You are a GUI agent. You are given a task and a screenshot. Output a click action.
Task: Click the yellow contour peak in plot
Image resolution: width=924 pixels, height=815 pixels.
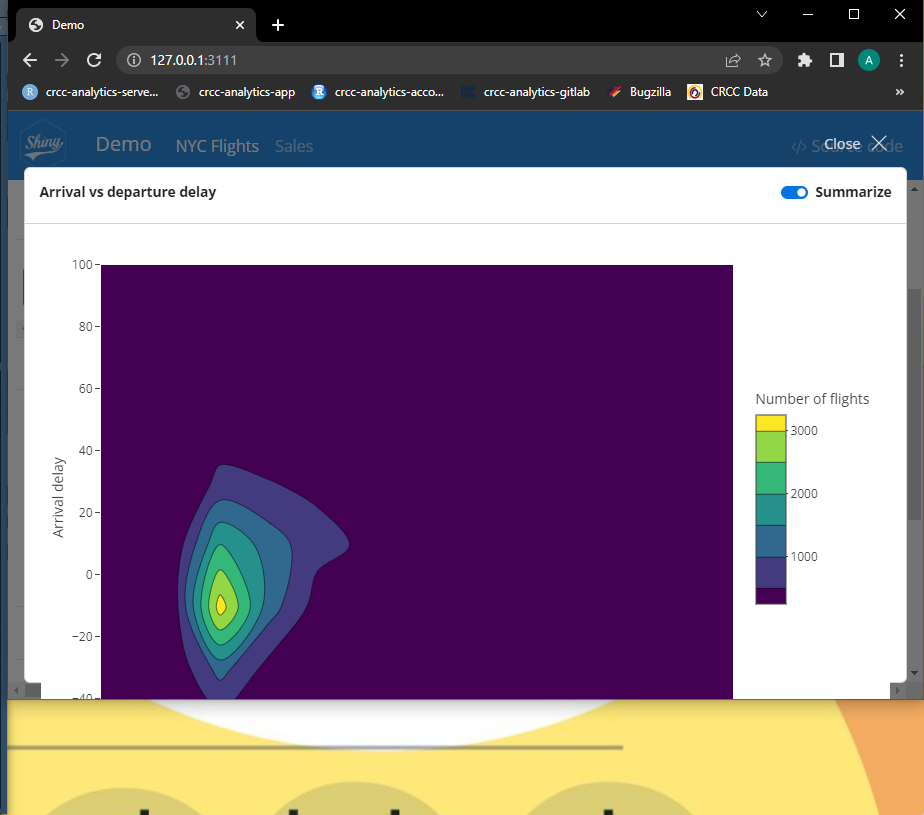[221, 605]
